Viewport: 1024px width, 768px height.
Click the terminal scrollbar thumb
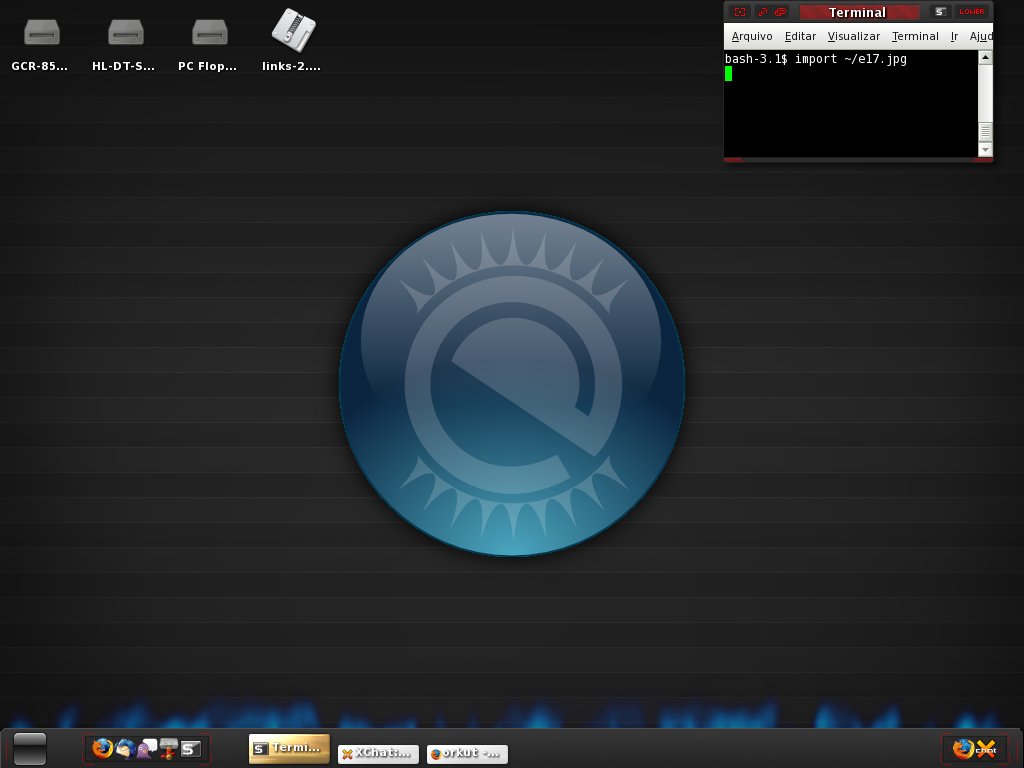[x=985, y=131]
